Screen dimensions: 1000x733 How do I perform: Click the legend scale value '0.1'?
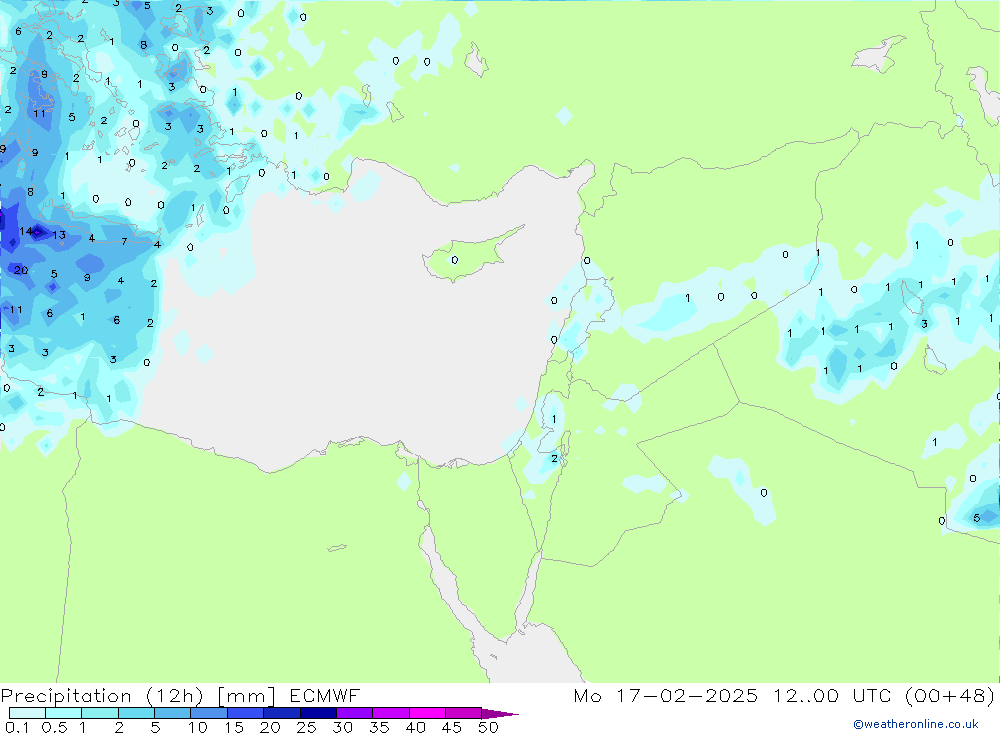point(17,727)
